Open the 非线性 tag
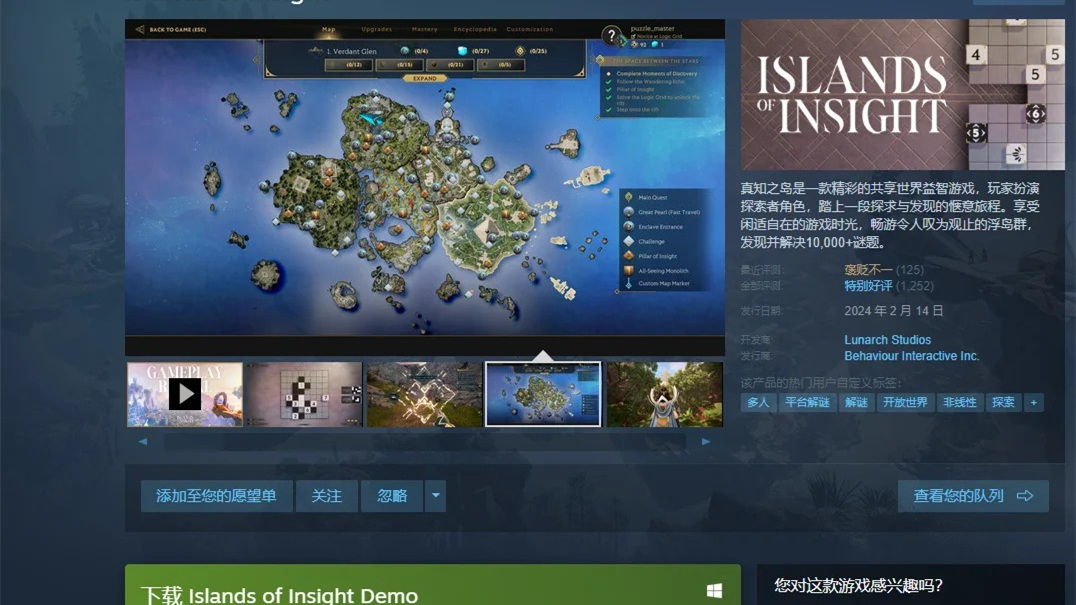 click(x=959, y=403)
